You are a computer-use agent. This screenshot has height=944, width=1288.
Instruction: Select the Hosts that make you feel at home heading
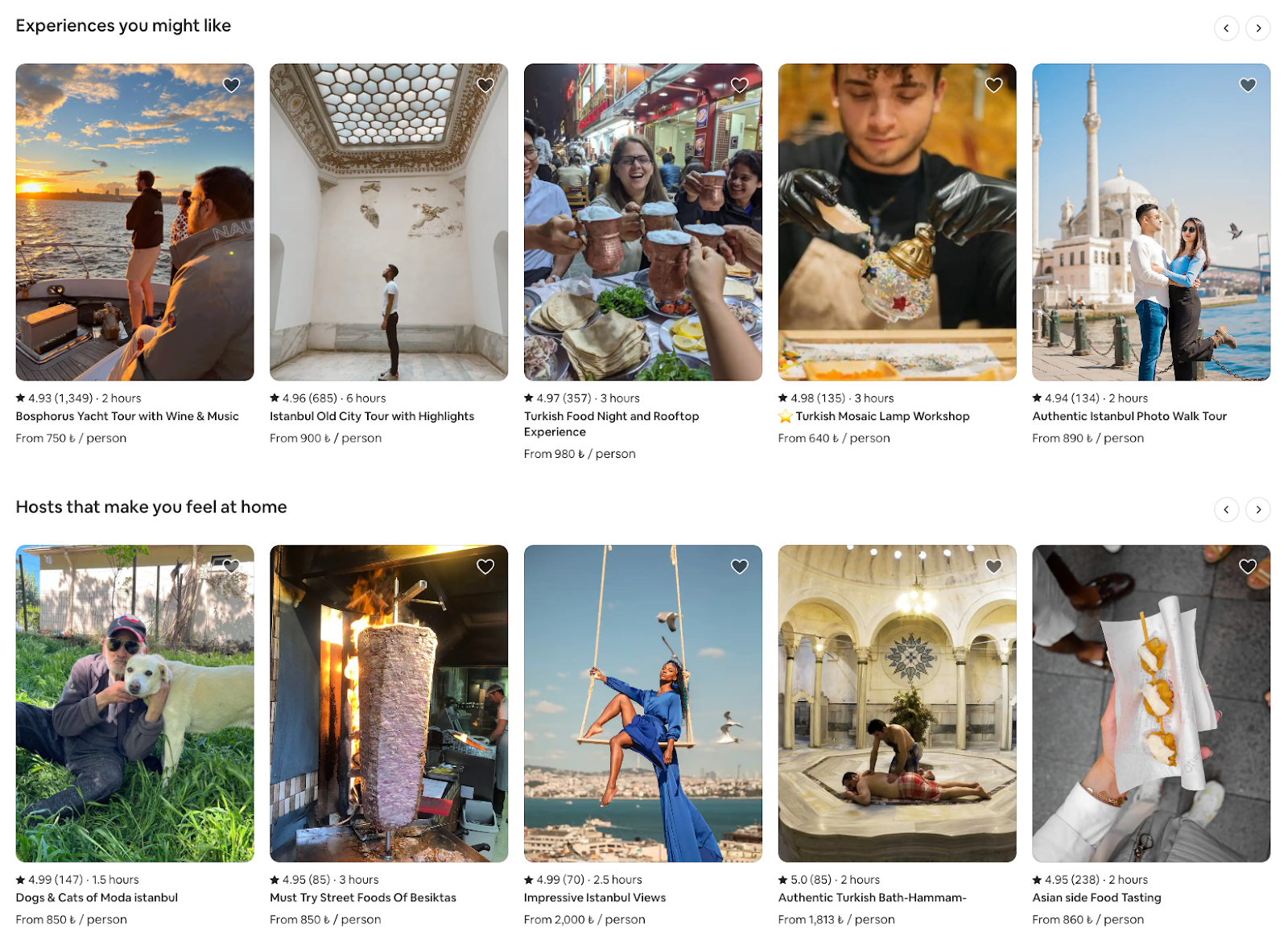click(151, 507)
